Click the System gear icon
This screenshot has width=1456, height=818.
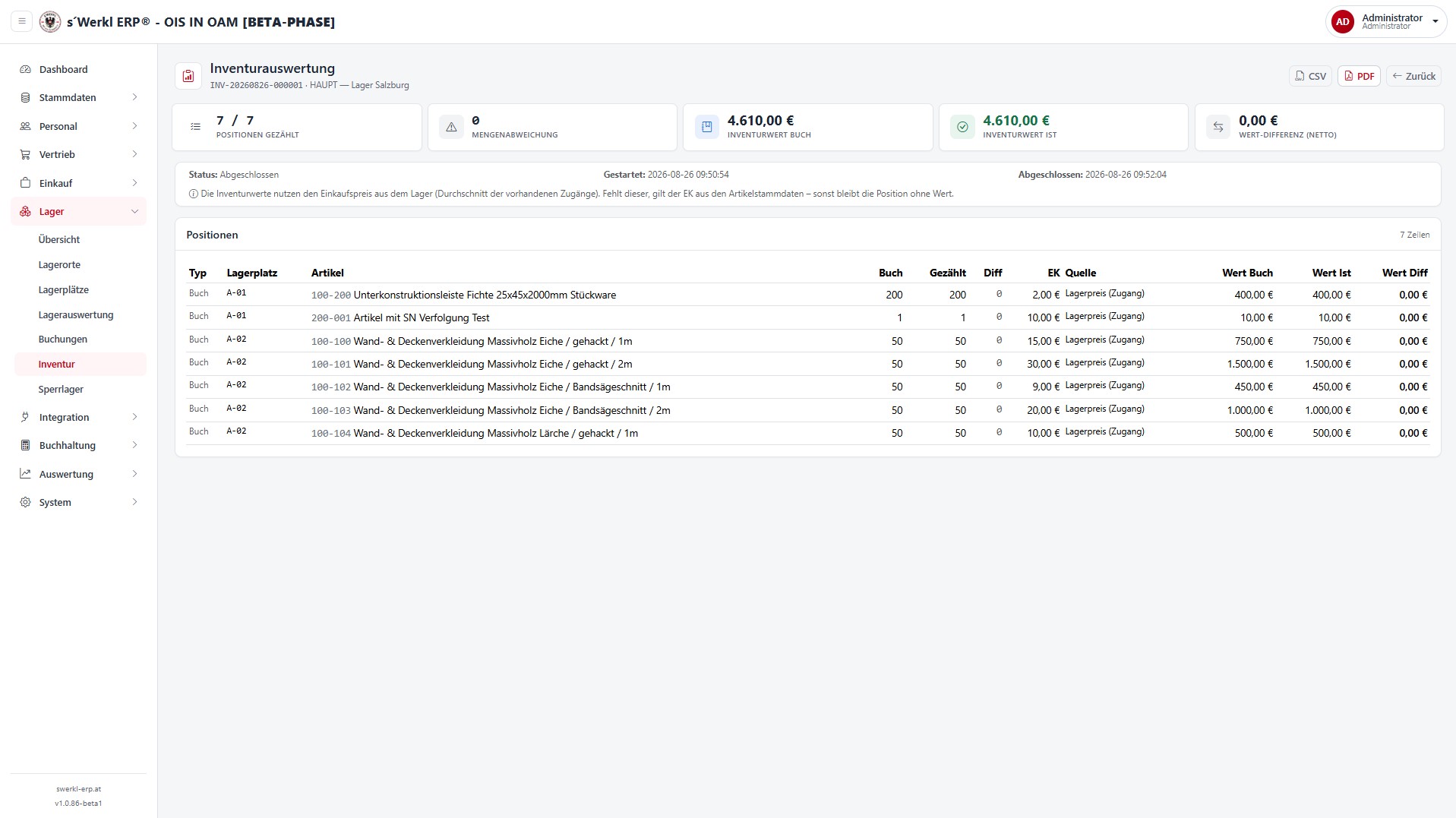pyautogui.click(x=25, y=502)
